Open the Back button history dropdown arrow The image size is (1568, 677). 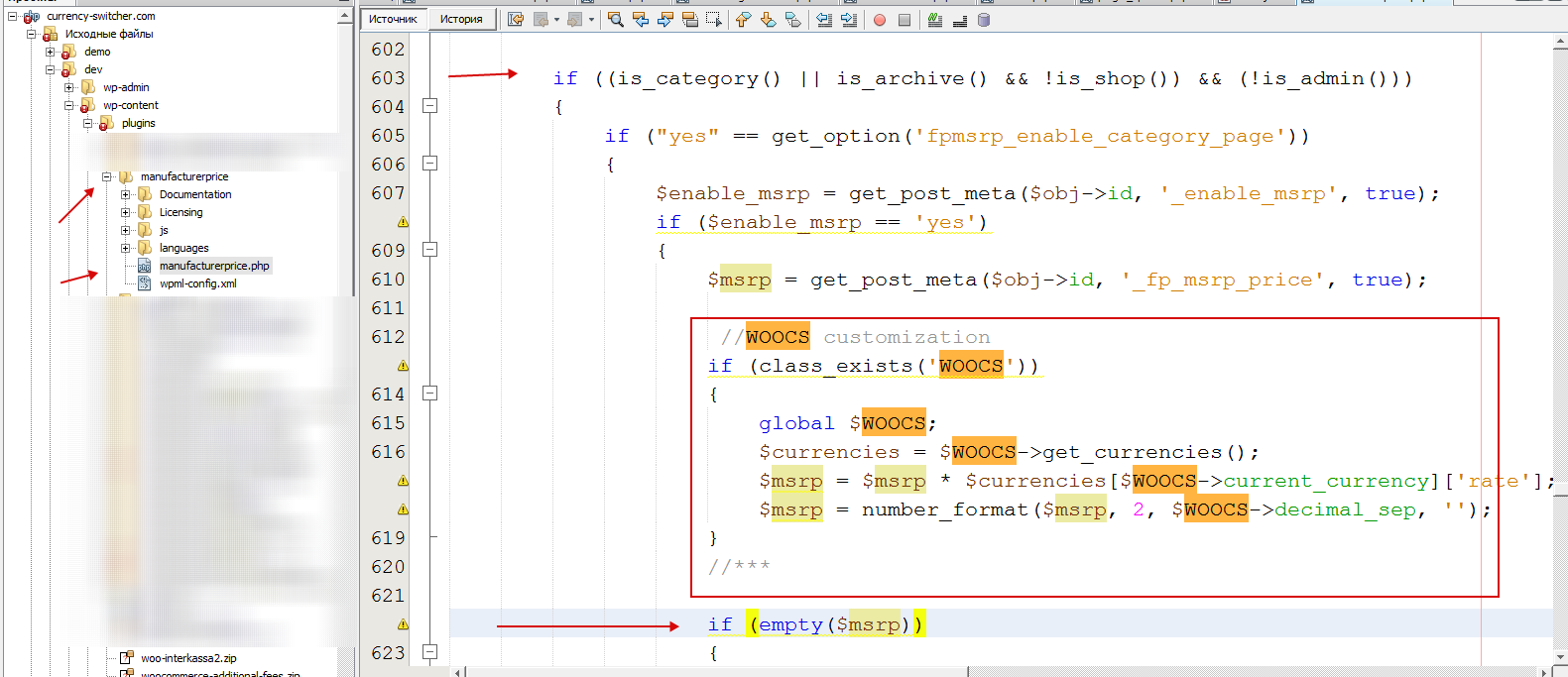pyautogui.click(x=556, y=20)
